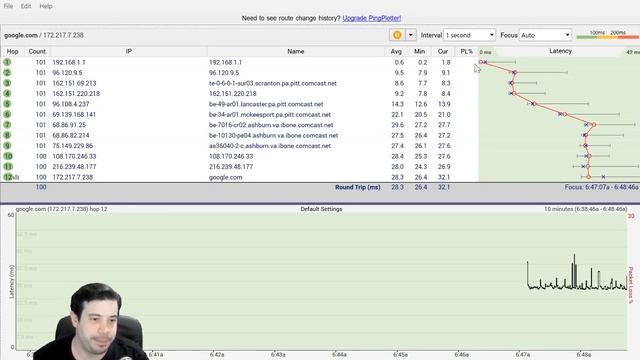Select IP cell 96.120.9.5
The image size is (640, 360).
point(67,73)
